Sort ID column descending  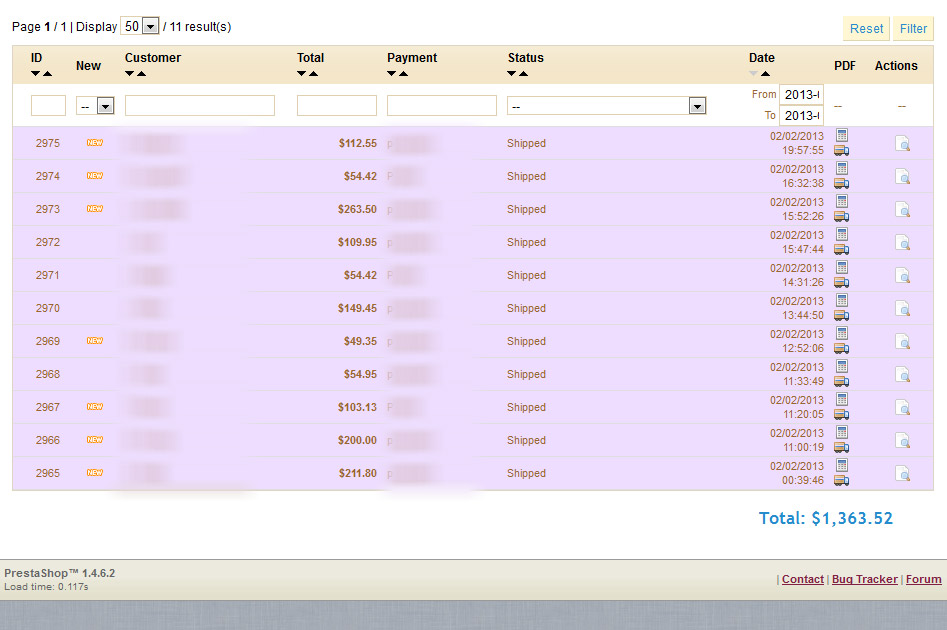click(36, 74)
